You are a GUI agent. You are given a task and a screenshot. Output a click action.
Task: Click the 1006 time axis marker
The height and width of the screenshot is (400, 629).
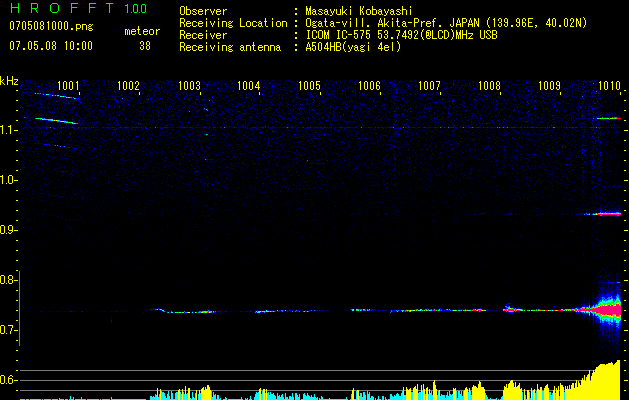click(369, 86)
